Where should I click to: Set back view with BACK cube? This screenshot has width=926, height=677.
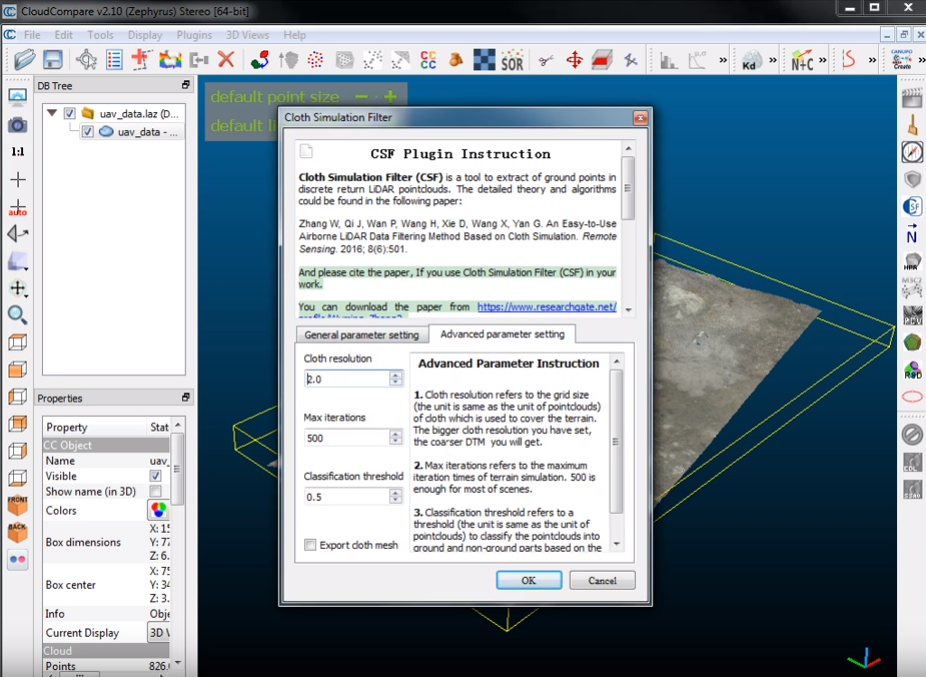click(17, 532)
